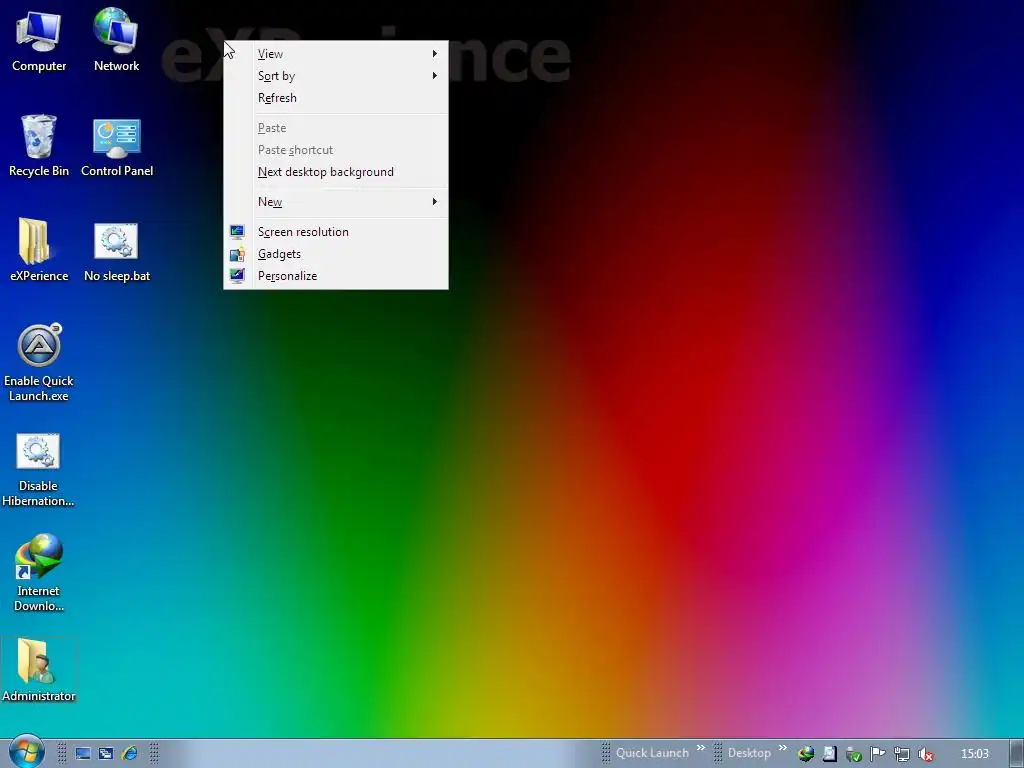Select the Disable Hibernation batch file icon
This screenshot has width=1024, height=768.
[38, 469]
